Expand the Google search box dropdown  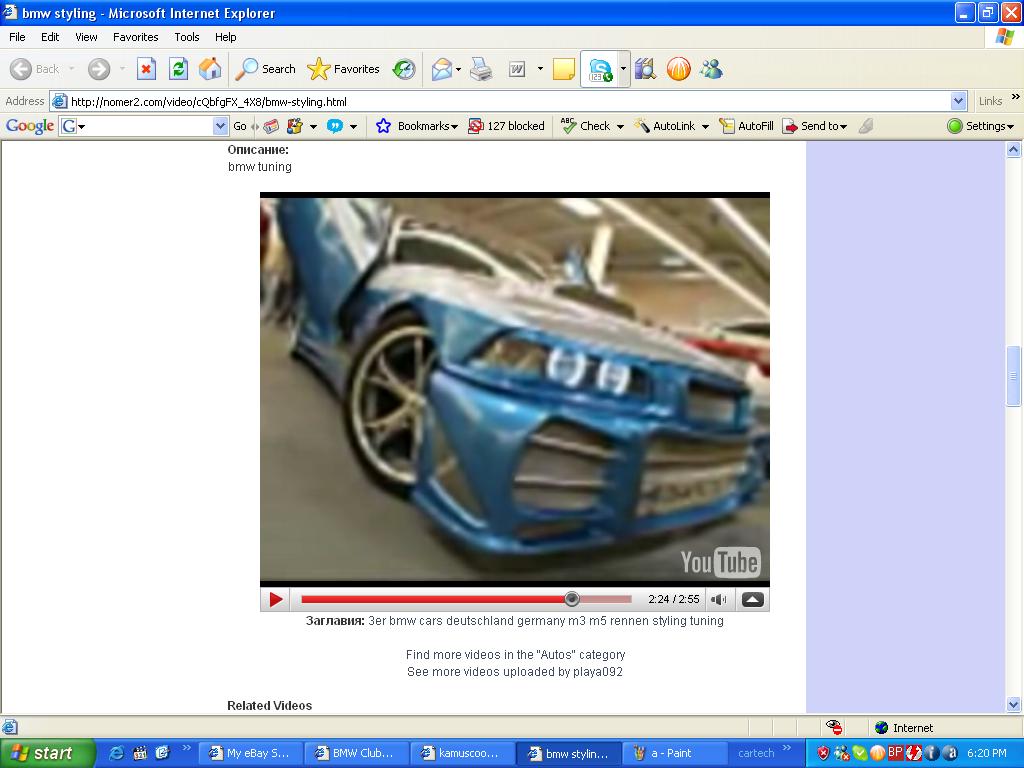[221, 126]
